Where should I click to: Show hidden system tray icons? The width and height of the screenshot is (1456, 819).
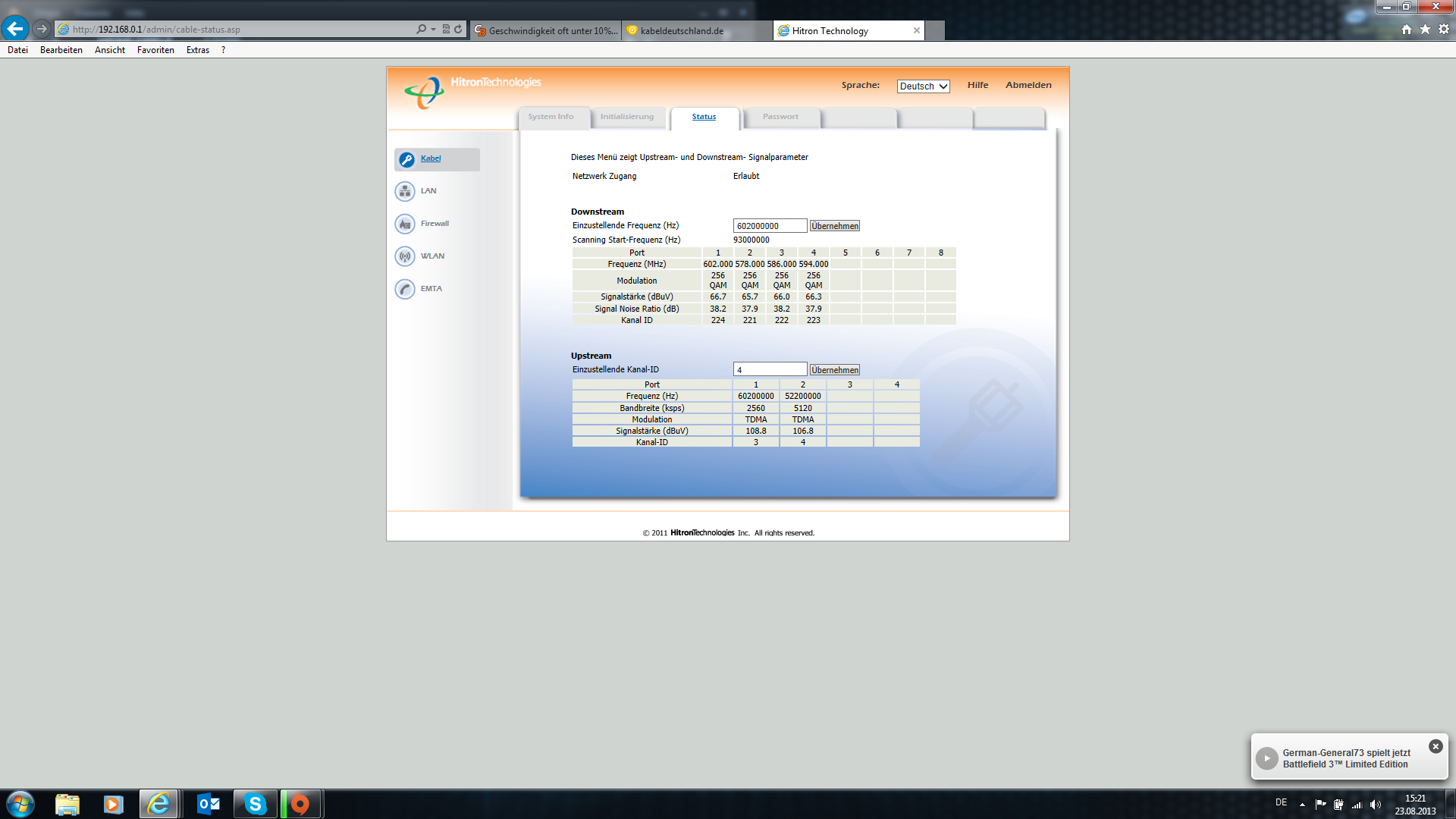(x=1302, y=804)
